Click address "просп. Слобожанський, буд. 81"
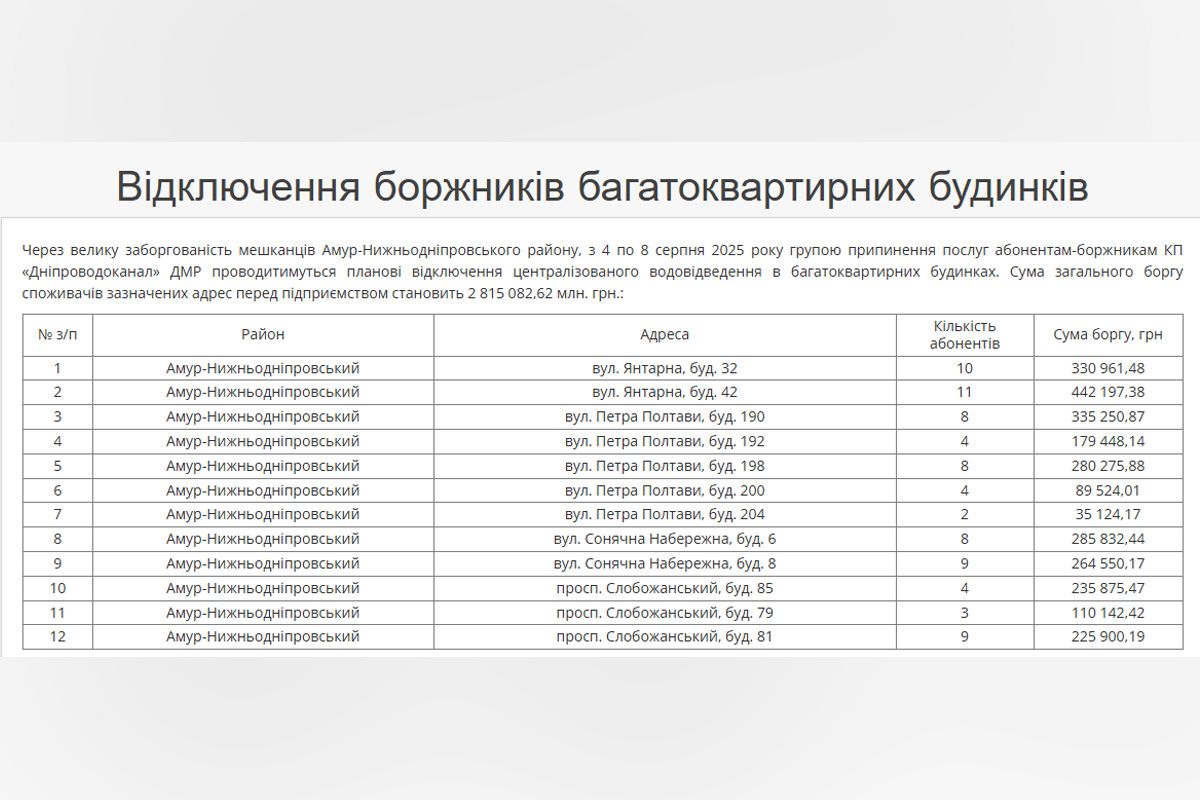1200x800 pixels. click(x=664, y=636)
